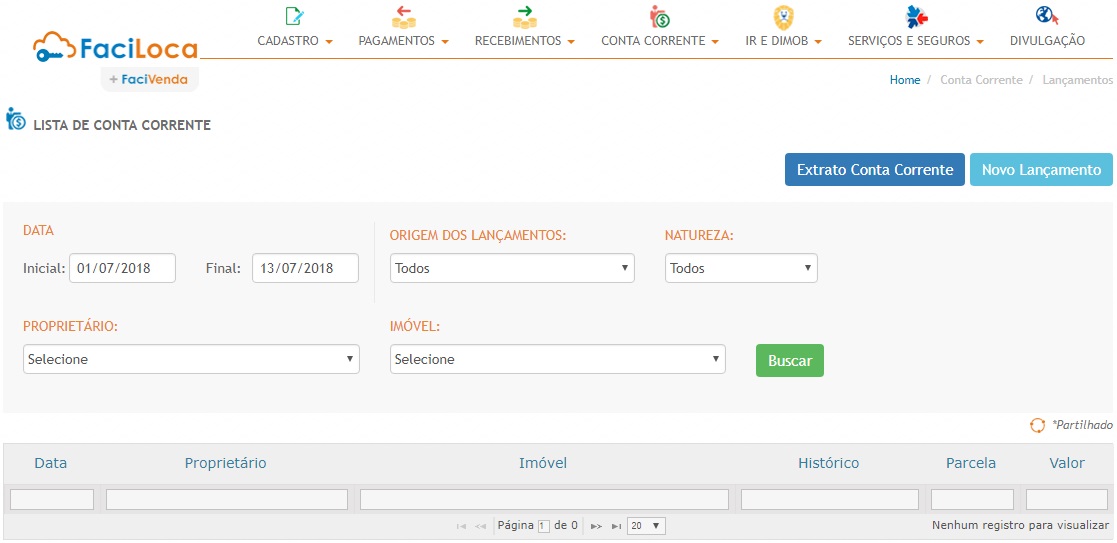Click the IR e DIMOB lion icon
The image size is (1117, 543).
click(x=784, y=16)
